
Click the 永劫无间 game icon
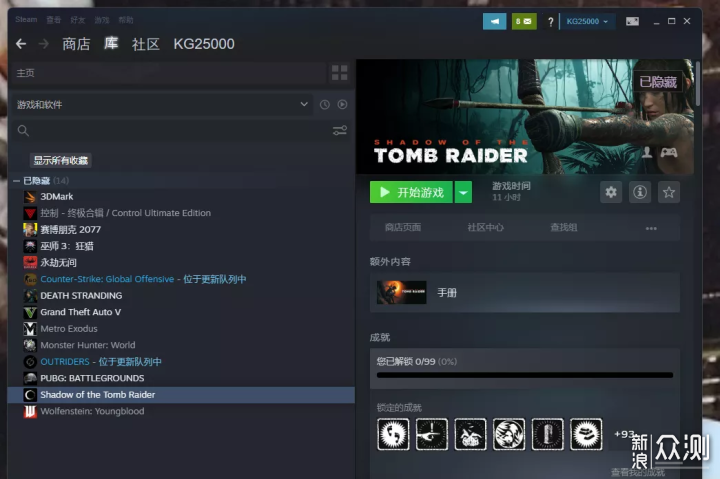(30, 263)
